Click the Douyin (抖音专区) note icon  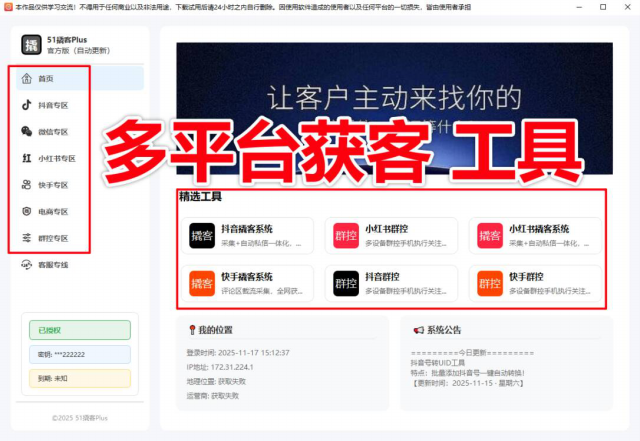click(x=27, y=104)
